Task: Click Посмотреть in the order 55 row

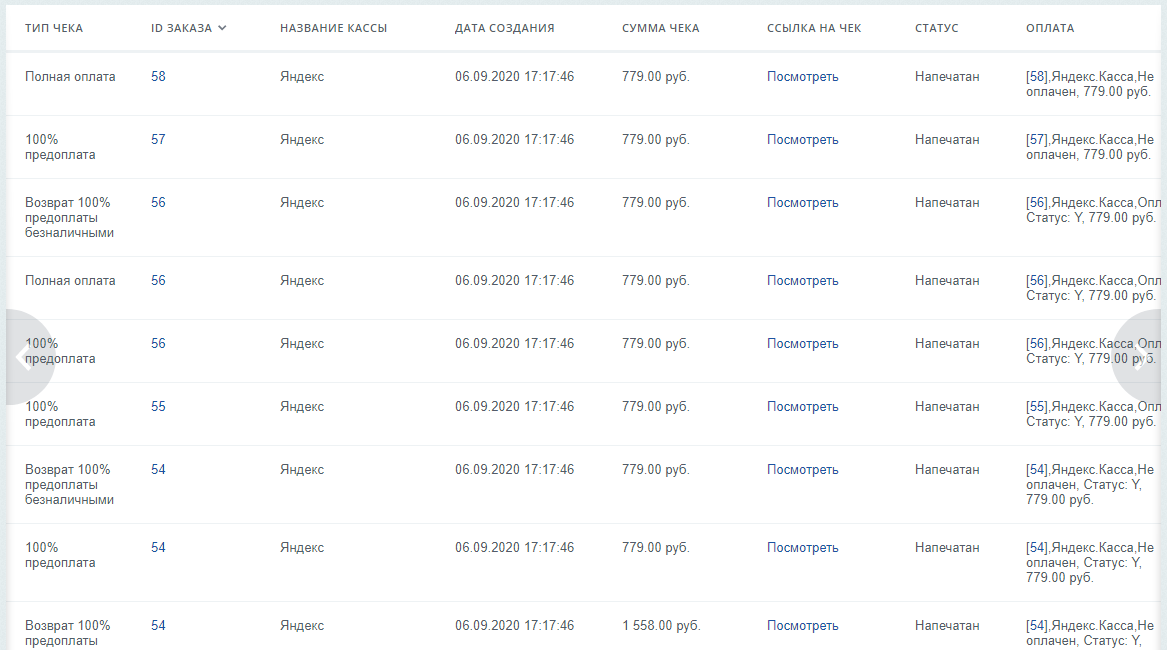Action: 802,407
